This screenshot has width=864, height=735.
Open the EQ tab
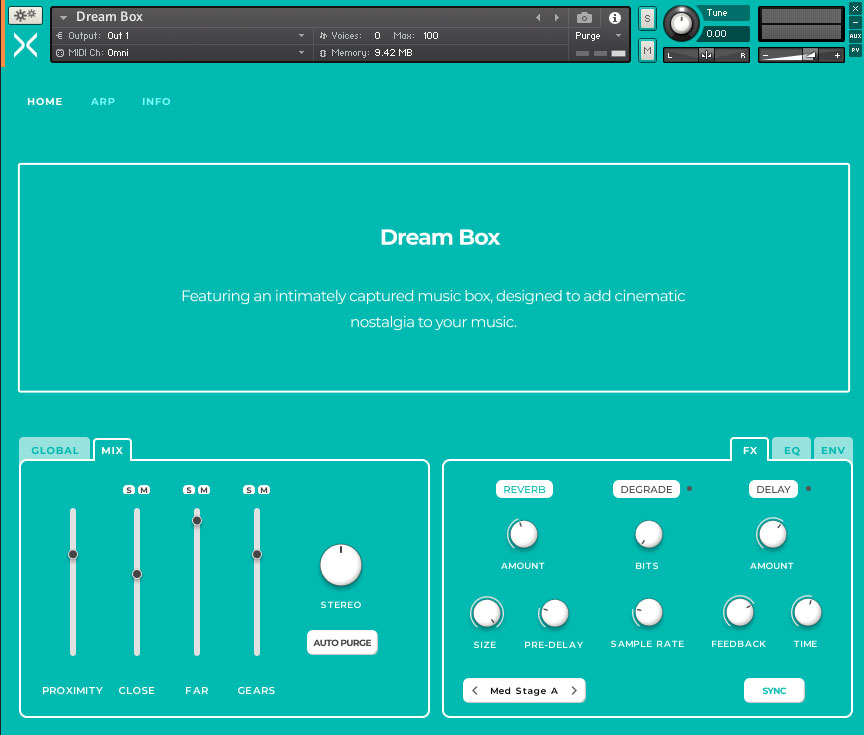coord(791,450)
